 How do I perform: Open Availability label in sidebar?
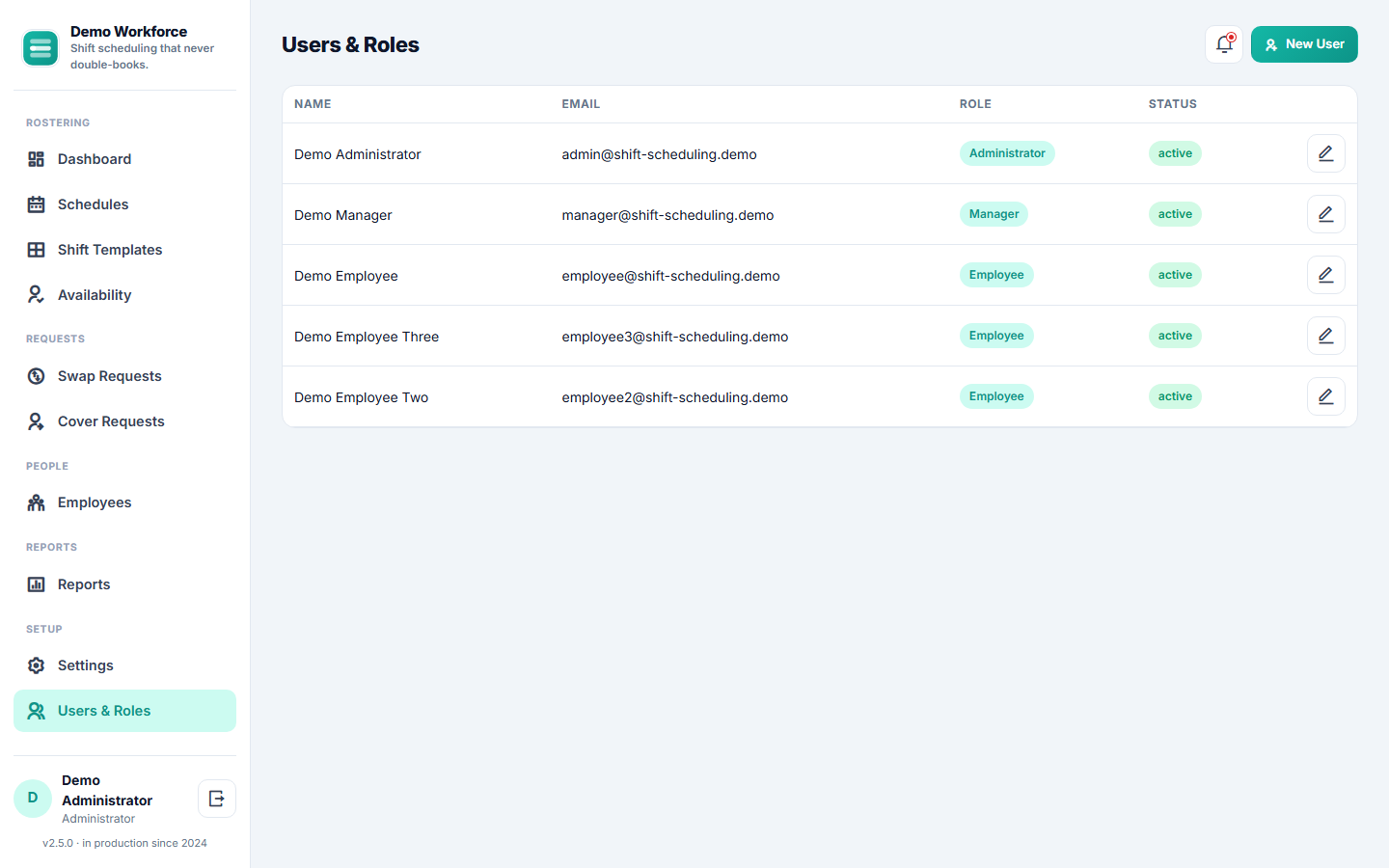point(95,295)
